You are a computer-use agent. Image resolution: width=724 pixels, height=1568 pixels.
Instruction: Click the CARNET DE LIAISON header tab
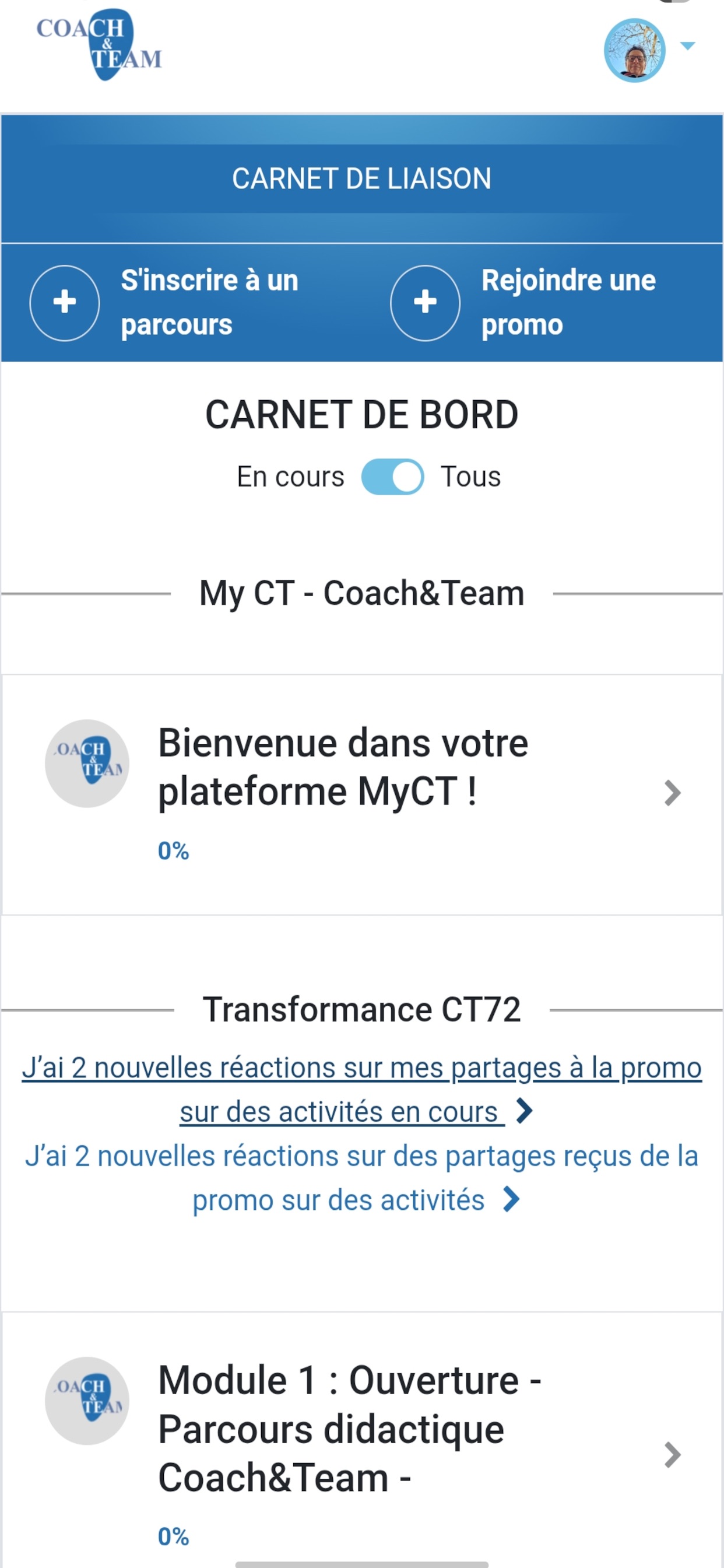(x=361, y=178)
